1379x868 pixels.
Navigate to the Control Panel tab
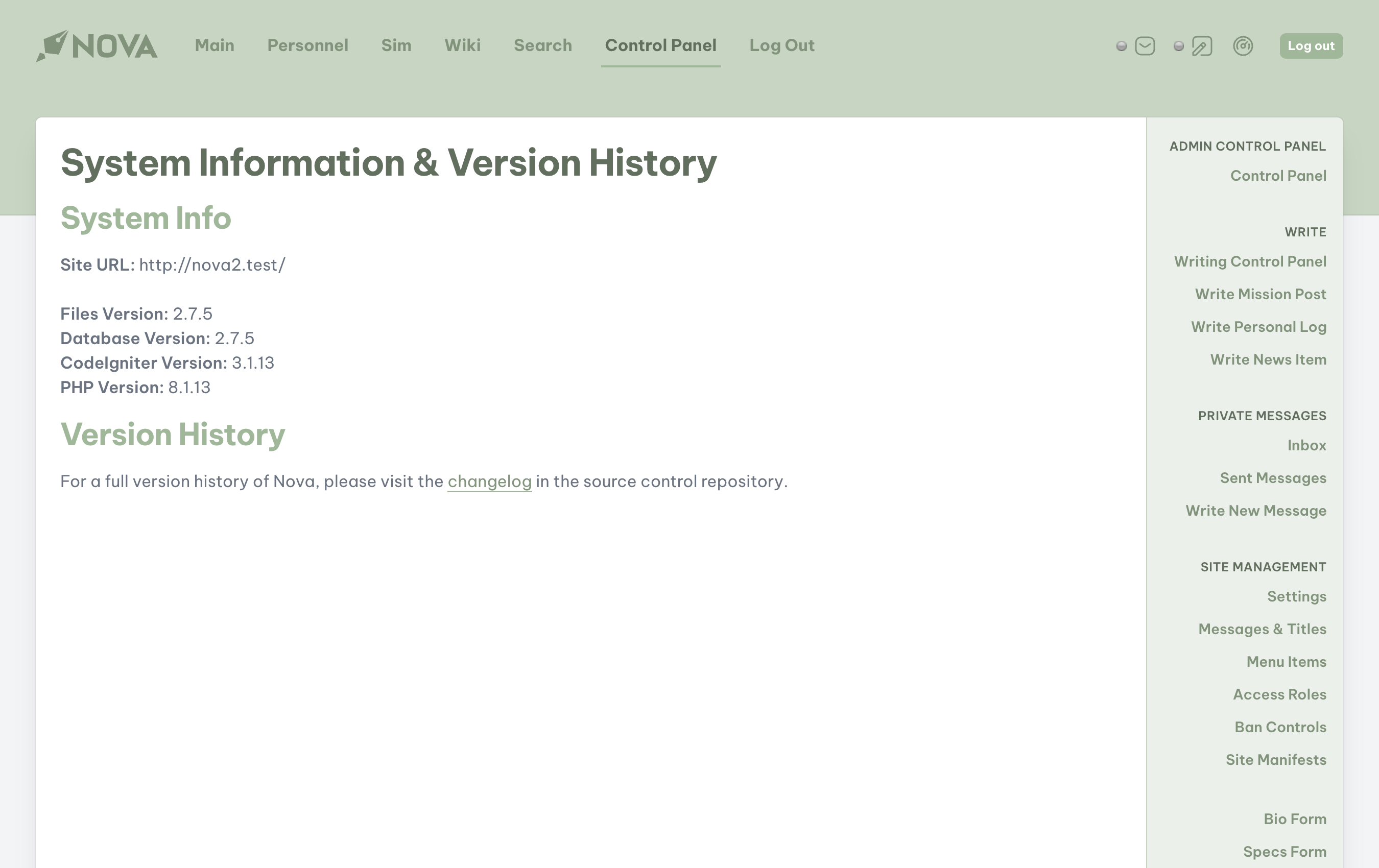point(661,45)
